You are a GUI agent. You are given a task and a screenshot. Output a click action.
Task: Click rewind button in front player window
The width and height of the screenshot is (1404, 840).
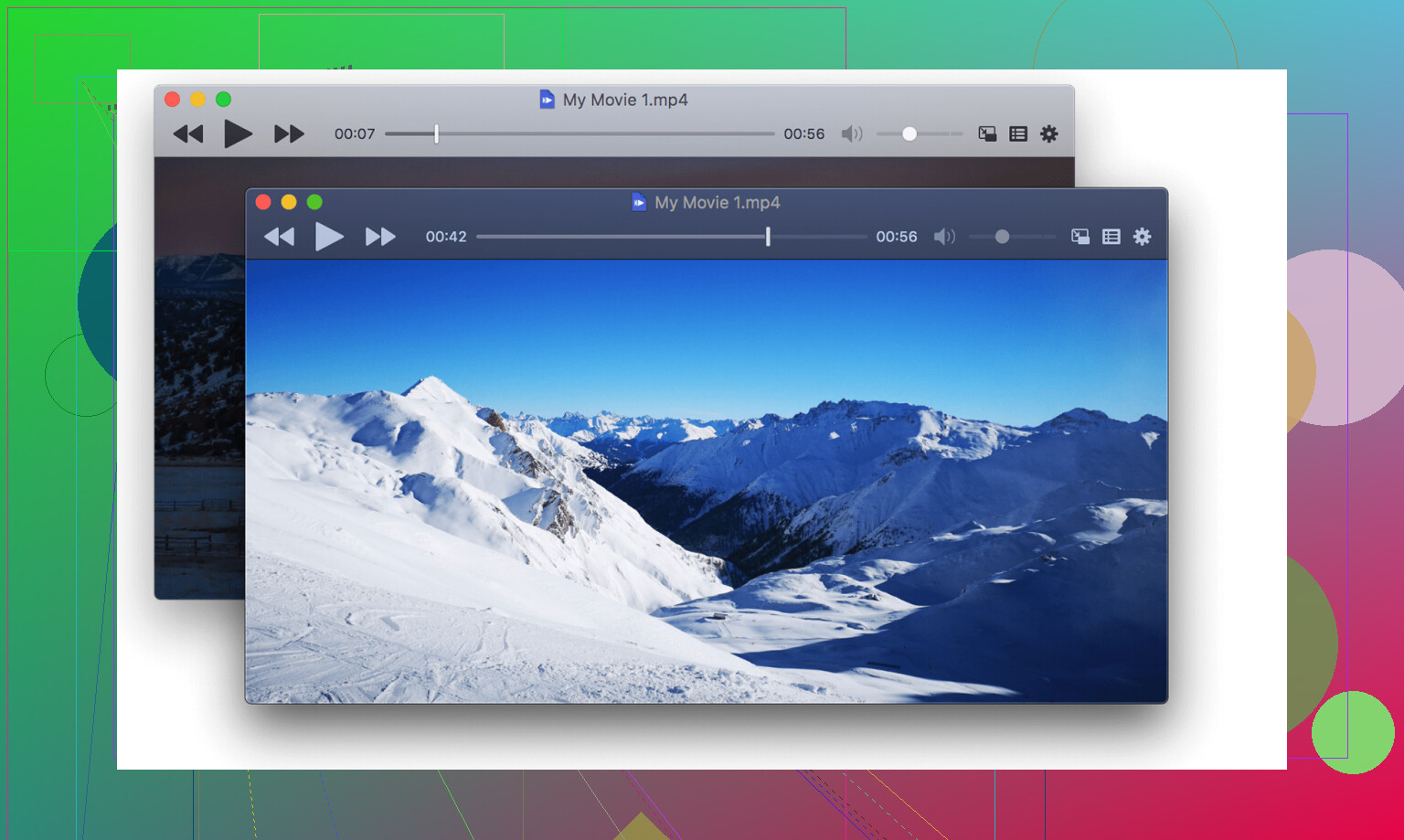tap(280, 237)
